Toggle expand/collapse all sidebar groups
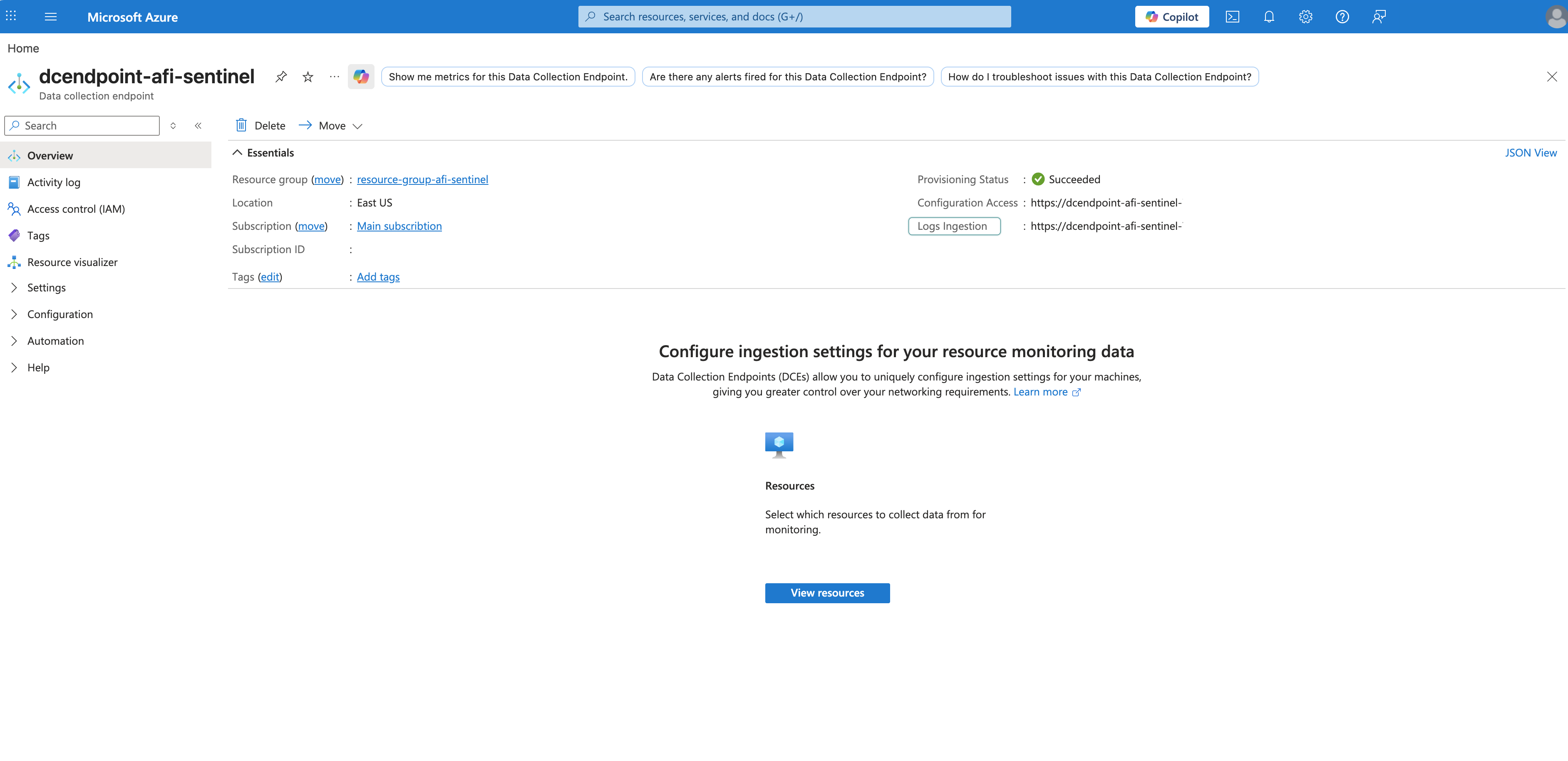1568x761 pixels. (173, 125)
